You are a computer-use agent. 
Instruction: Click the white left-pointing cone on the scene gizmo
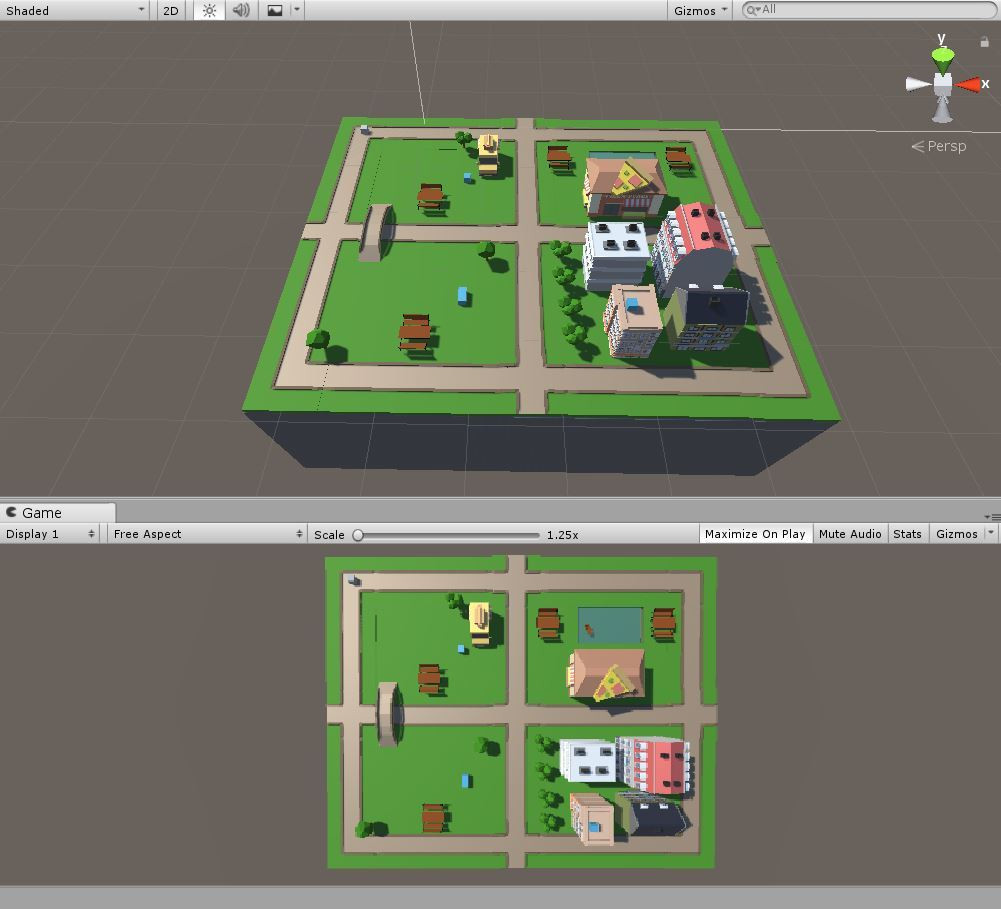click(918, 84)
